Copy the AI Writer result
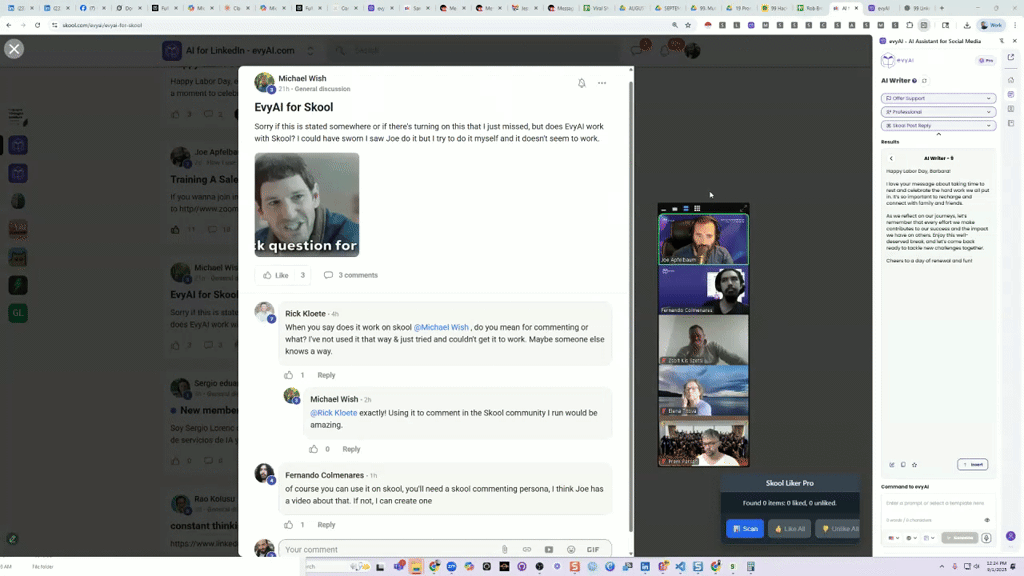 tap(903, 465)
